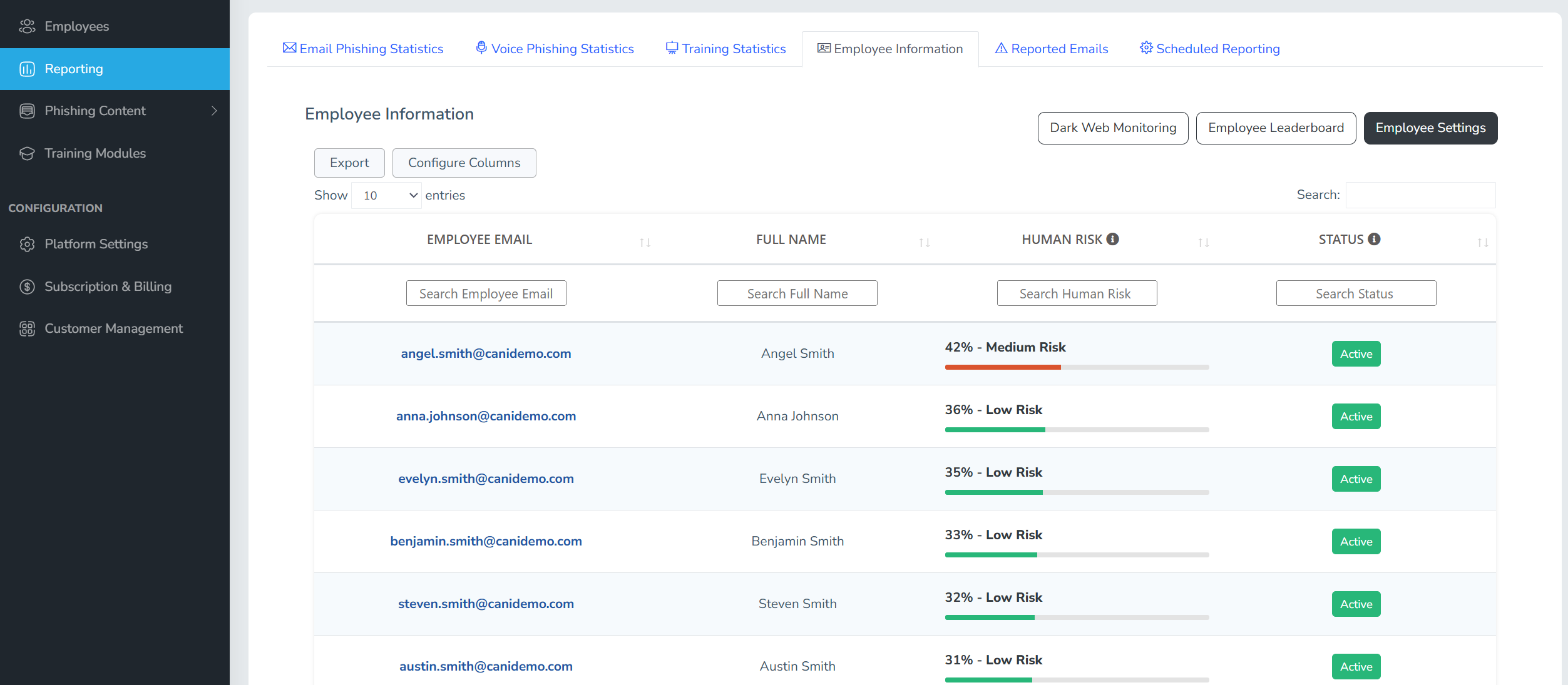Click the Status column info icon

[x=1374, y=239]
